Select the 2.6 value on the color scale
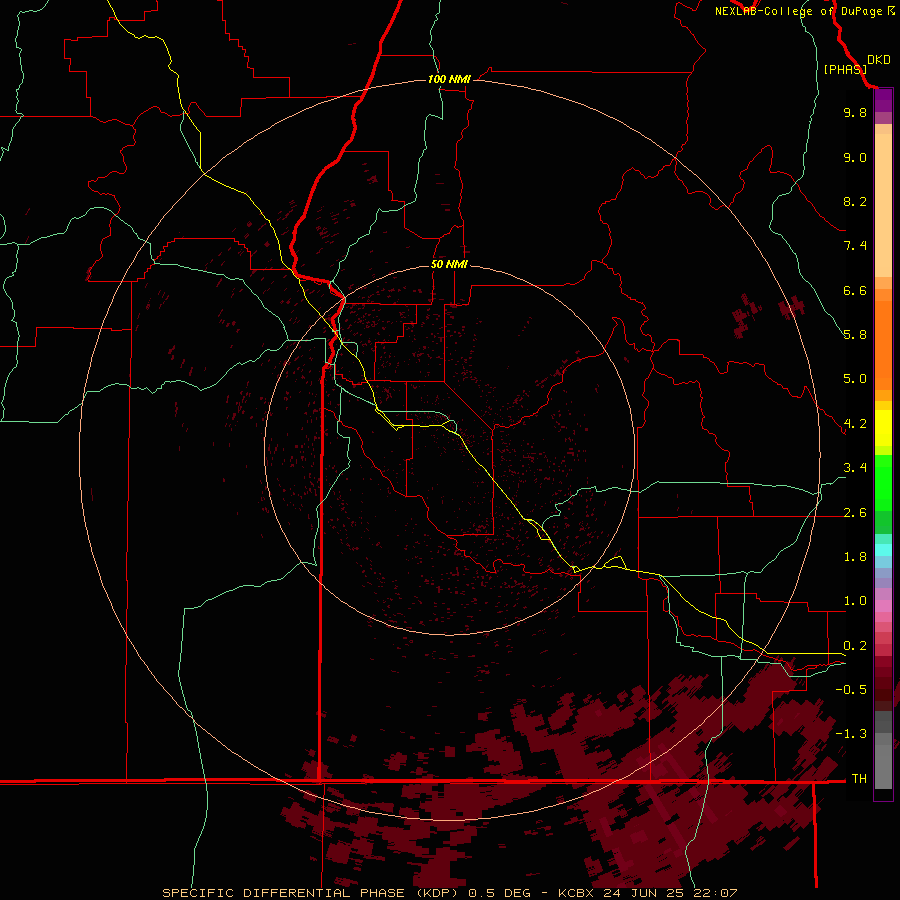Screen dimensions: 900x900 point(855,513)
